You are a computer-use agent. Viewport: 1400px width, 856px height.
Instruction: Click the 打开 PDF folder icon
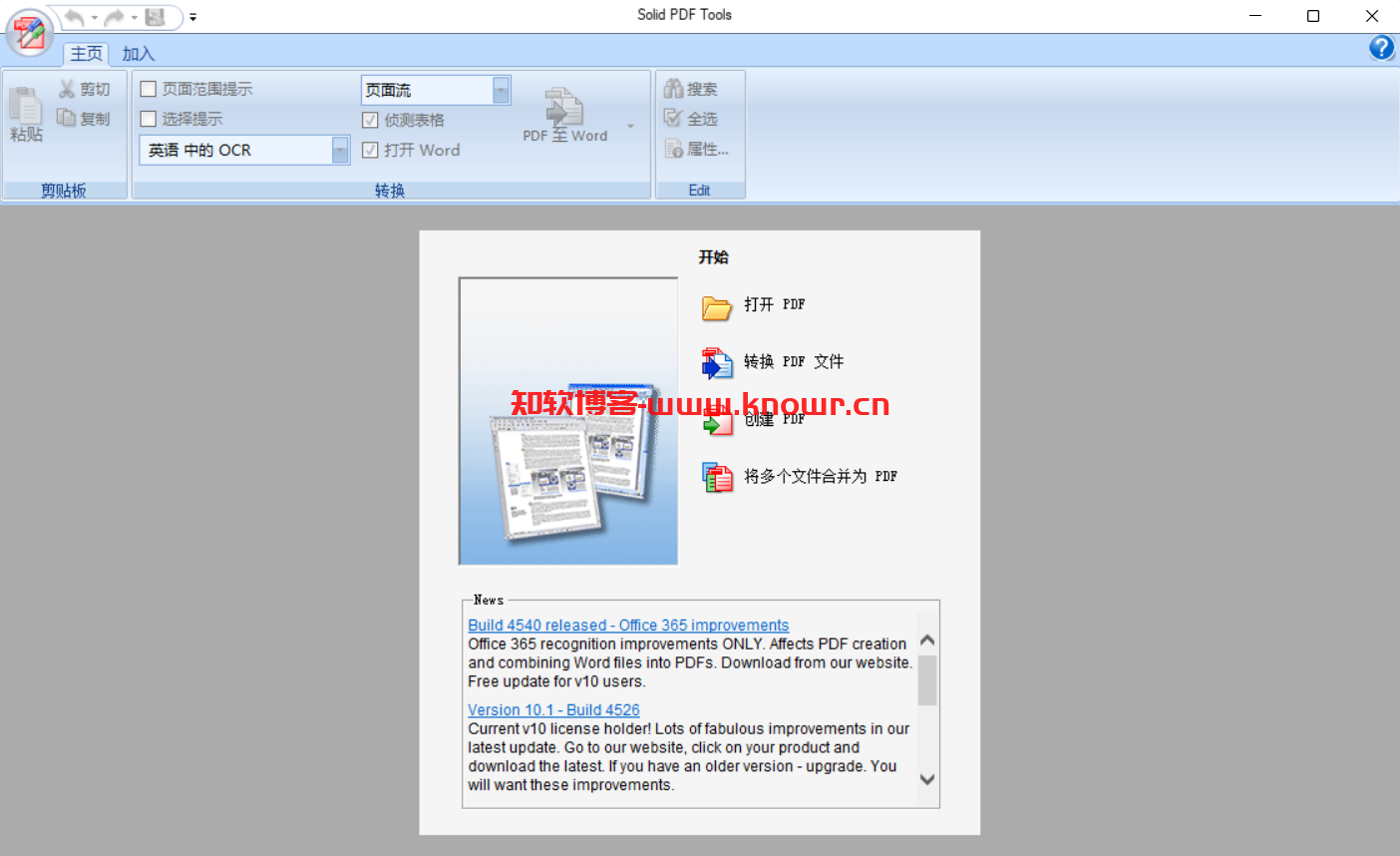tap(717, 307)
